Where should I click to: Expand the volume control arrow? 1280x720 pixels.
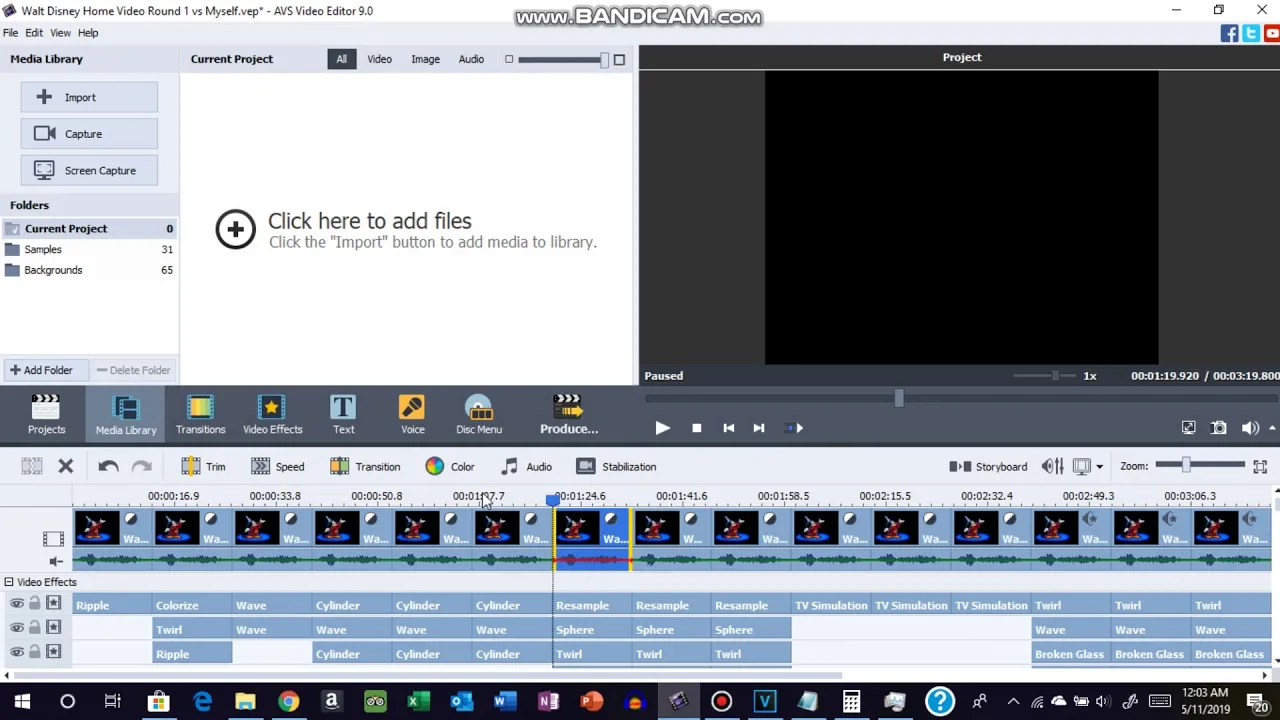[x=1272, y=428]
